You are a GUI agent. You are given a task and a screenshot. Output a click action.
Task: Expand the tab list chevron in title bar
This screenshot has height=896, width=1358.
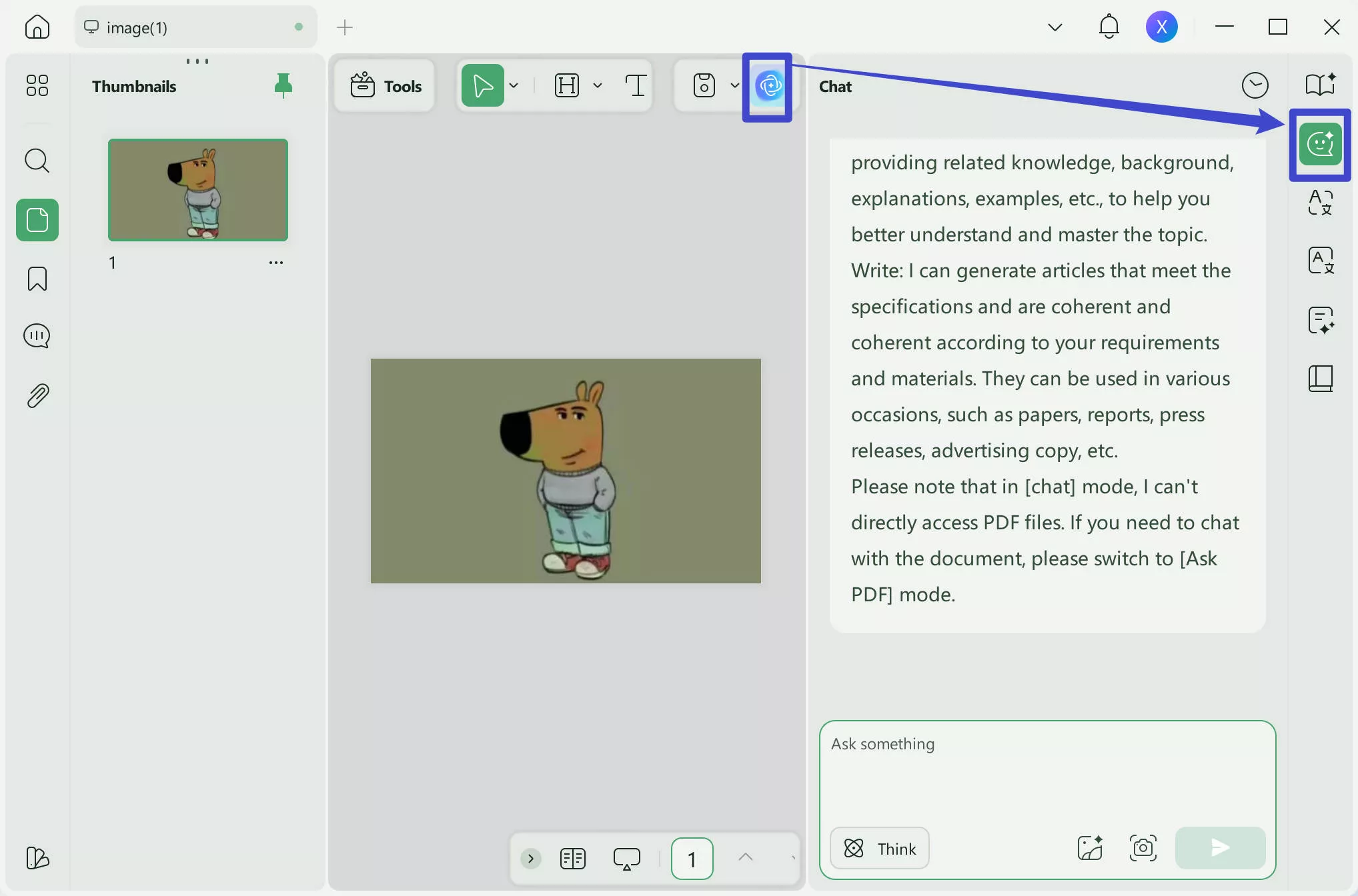click(1055, 27)
